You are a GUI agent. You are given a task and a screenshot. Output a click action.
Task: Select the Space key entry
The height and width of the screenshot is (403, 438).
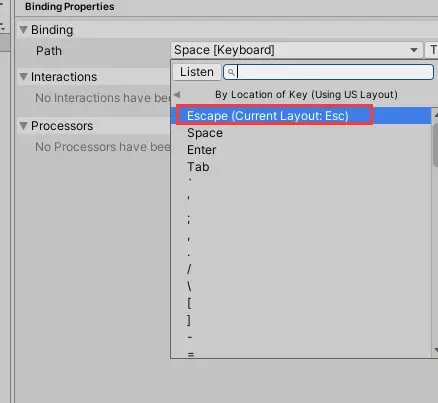click(205, 133)
